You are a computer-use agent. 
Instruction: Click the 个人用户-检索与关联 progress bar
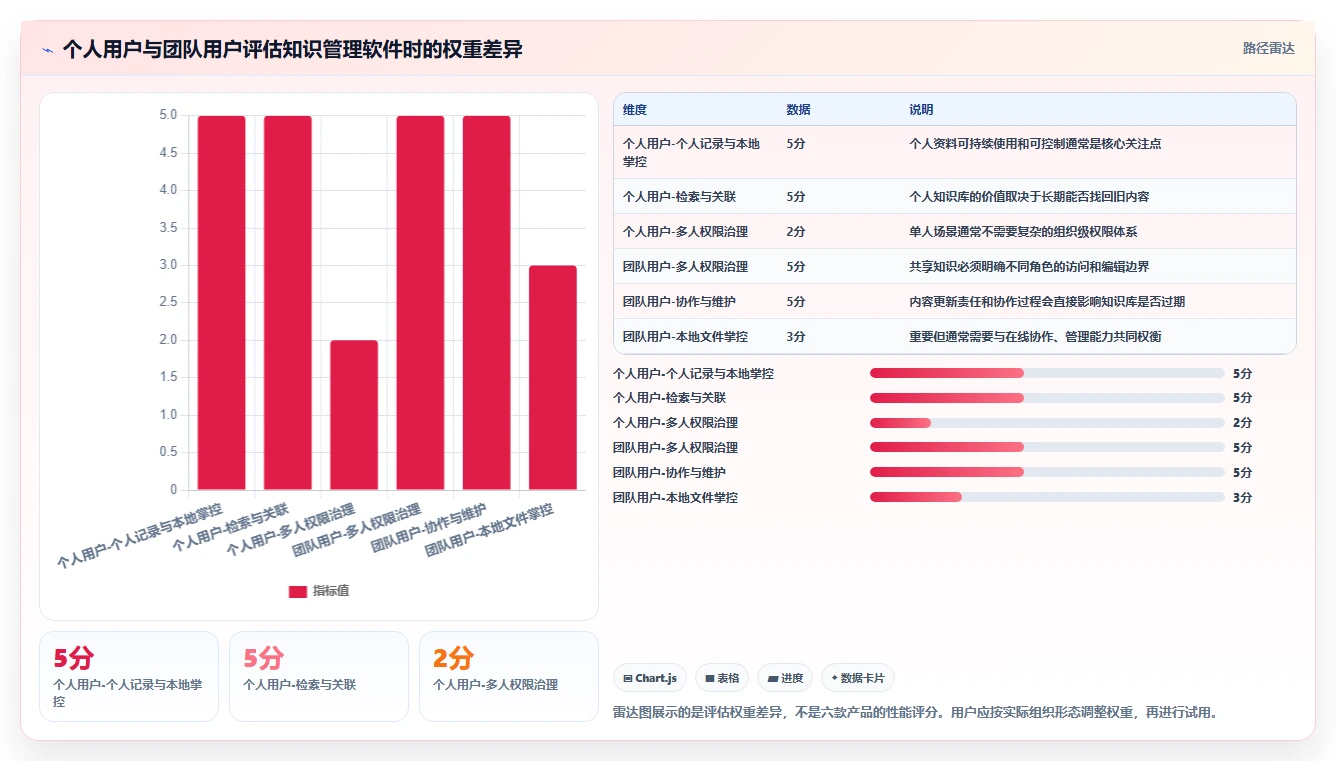pos(1047,398)
